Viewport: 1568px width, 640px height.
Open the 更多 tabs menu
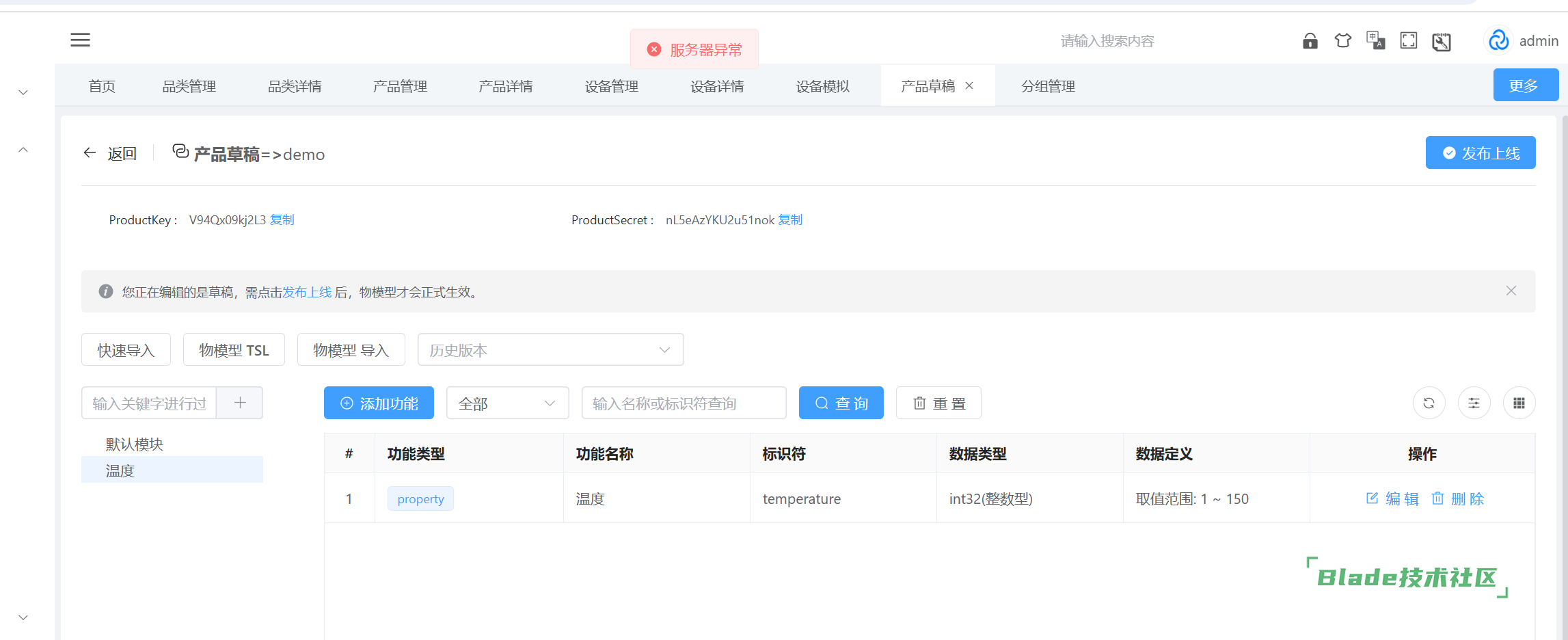point(1525,85)
